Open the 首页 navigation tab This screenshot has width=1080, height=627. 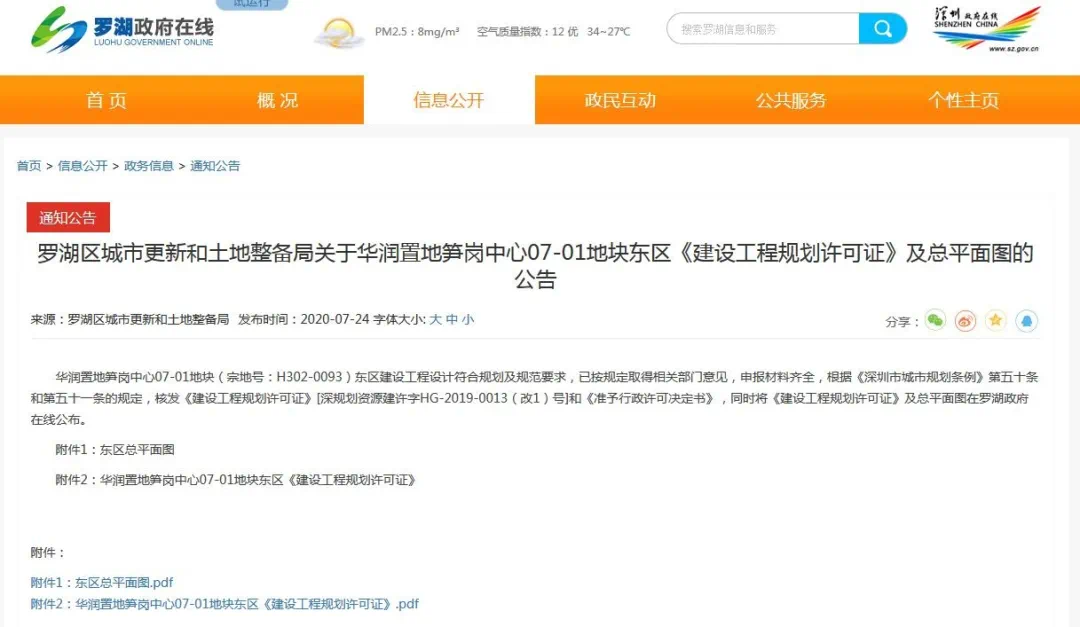106,100
